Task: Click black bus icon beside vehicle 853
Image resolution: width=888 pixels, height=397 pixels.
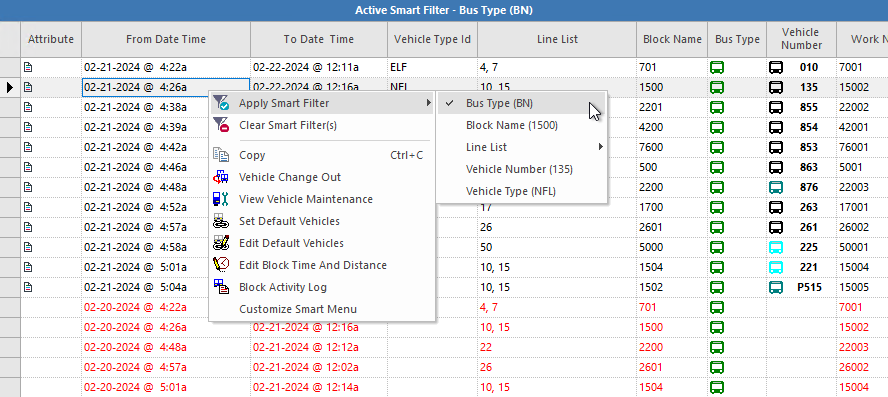Action: (776, 147)
